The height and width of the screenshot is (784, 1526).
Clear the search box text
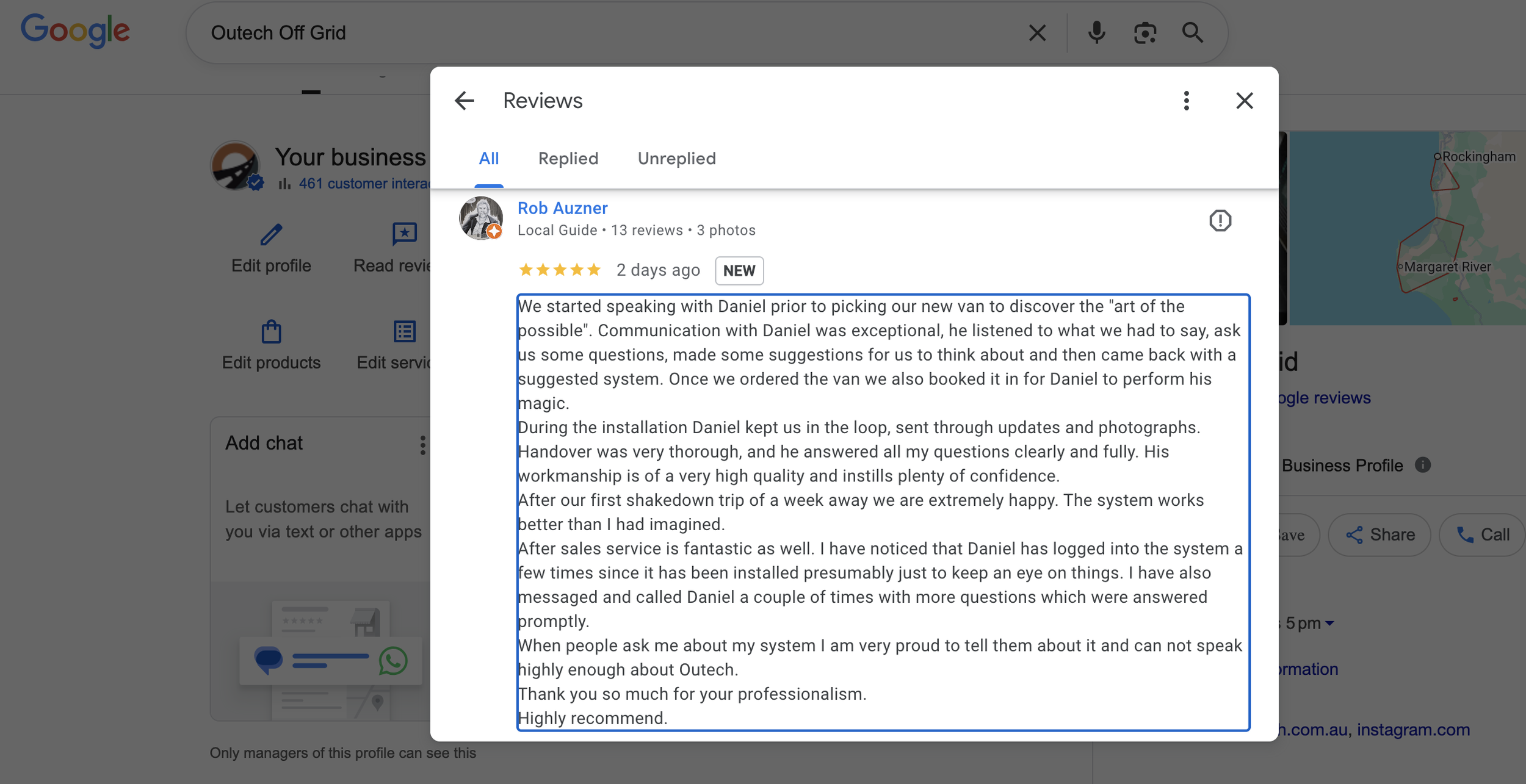click(x=1037, y=32)
